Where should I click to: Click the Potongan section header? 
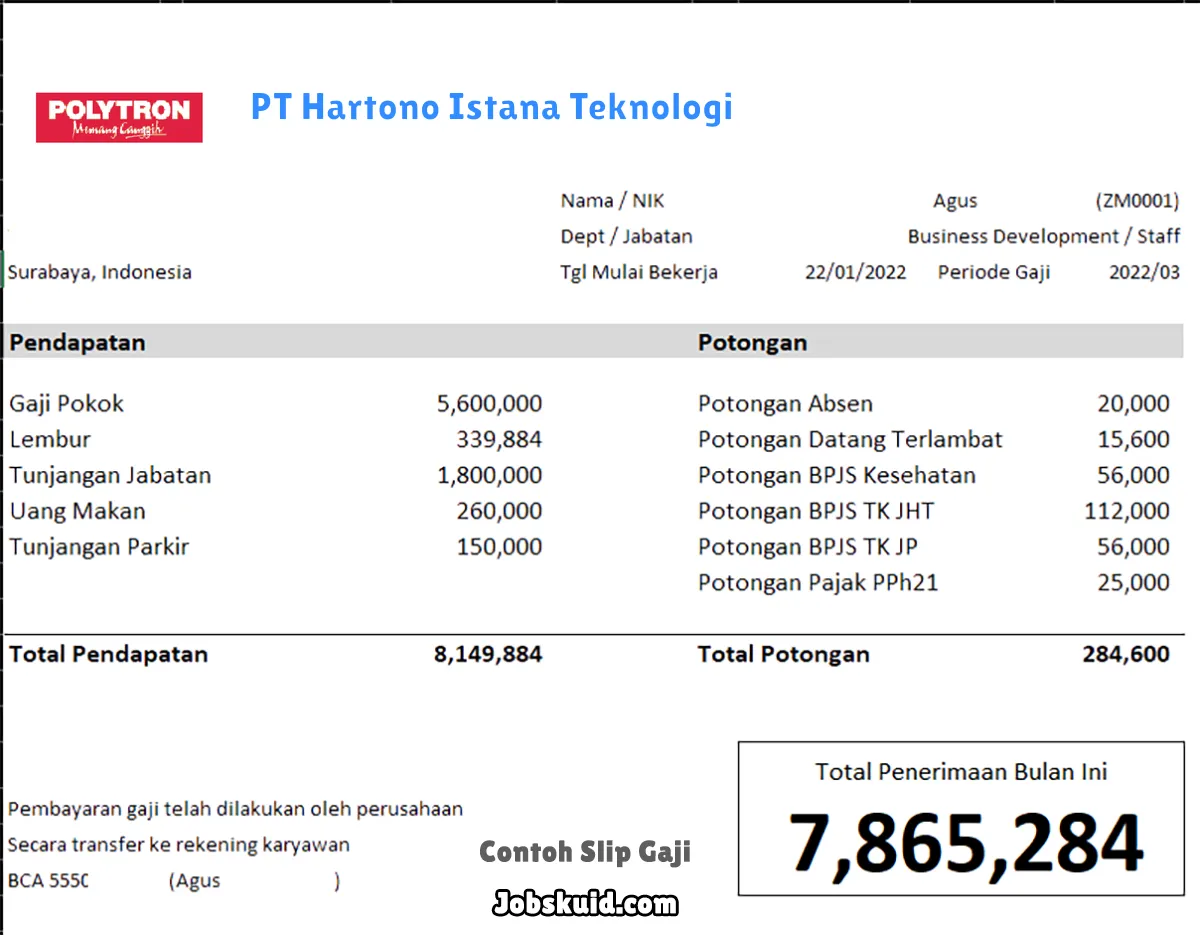tap(752, 343)
